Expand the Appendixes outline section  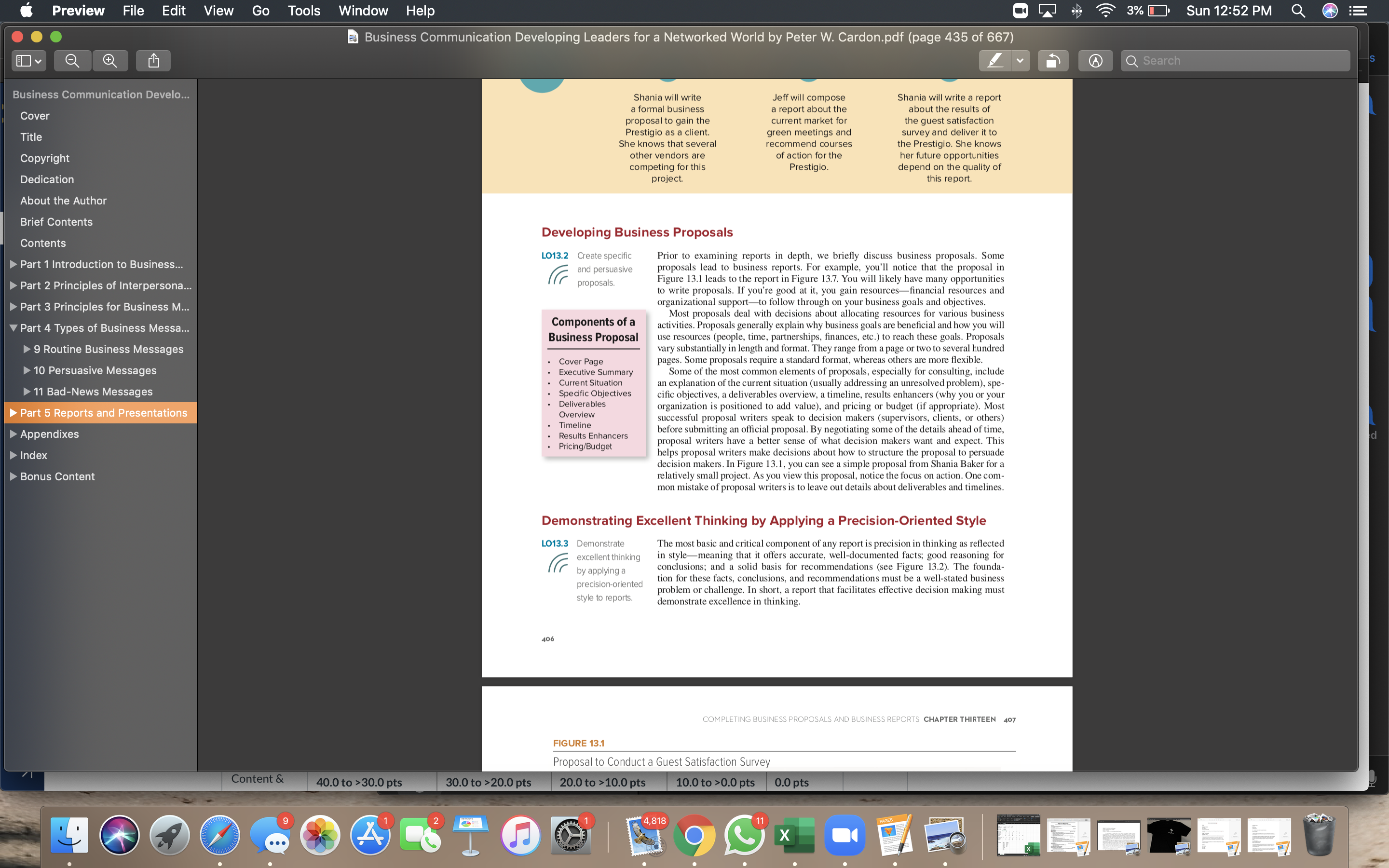[13, 434]
